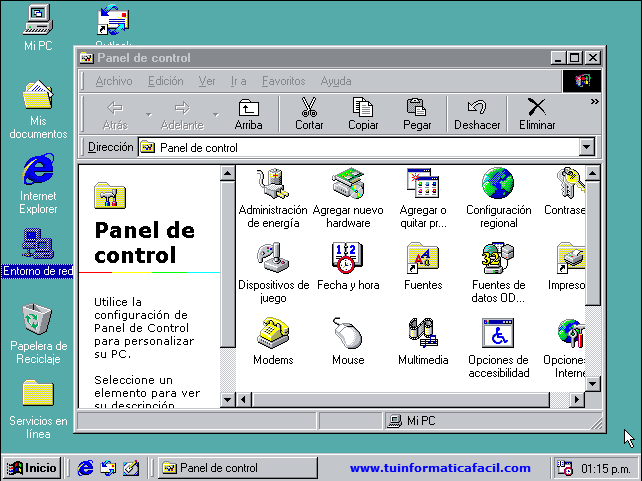This screenshot has width=642, height=481.
Task: Click the 01:15 p.m. clock
Action: (605, 469)
